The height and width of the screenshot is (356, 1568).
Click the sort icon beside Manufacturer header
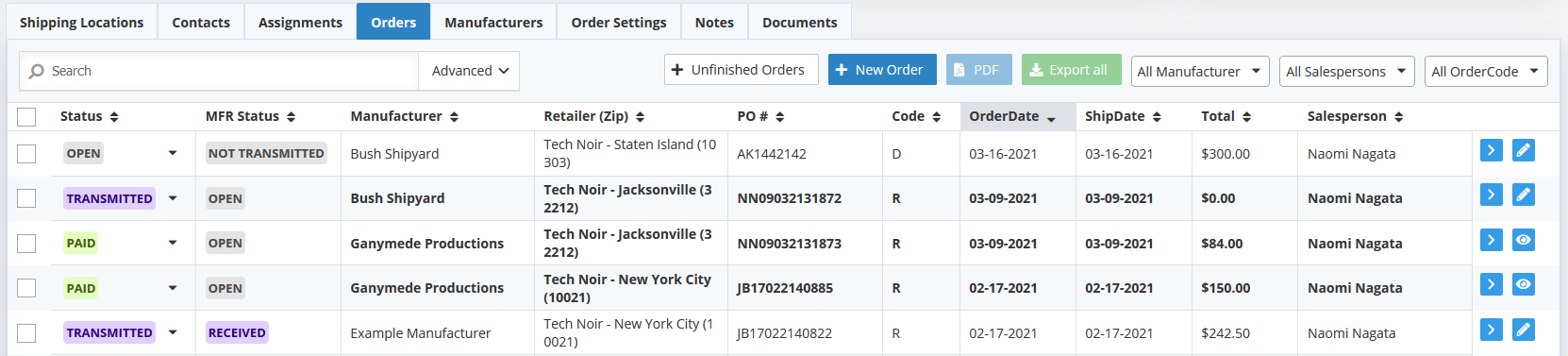pyautogui.click(x=454, y=117)
